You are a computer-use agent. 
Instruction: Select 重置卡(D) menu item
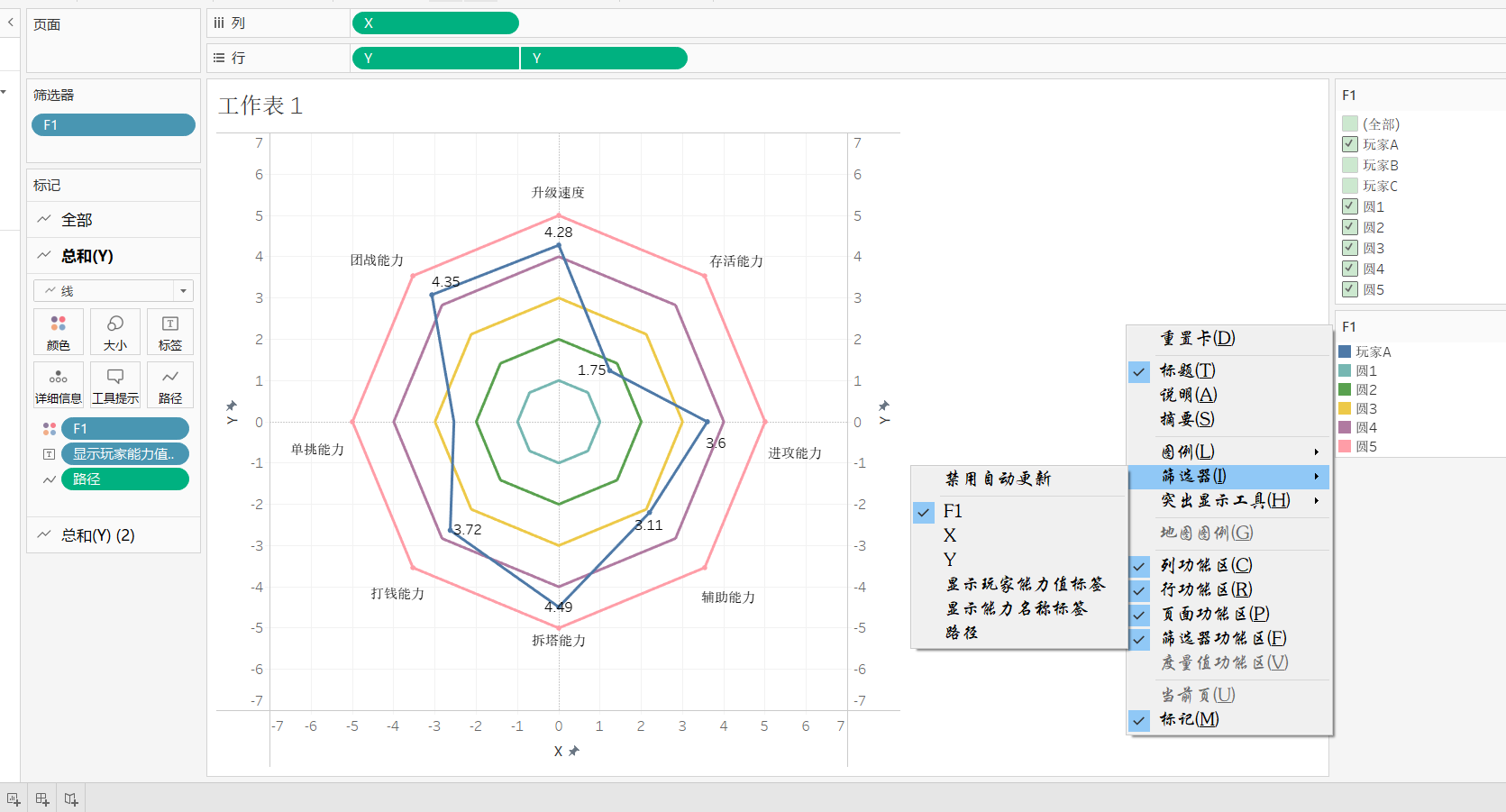[x=1229, y=338]
